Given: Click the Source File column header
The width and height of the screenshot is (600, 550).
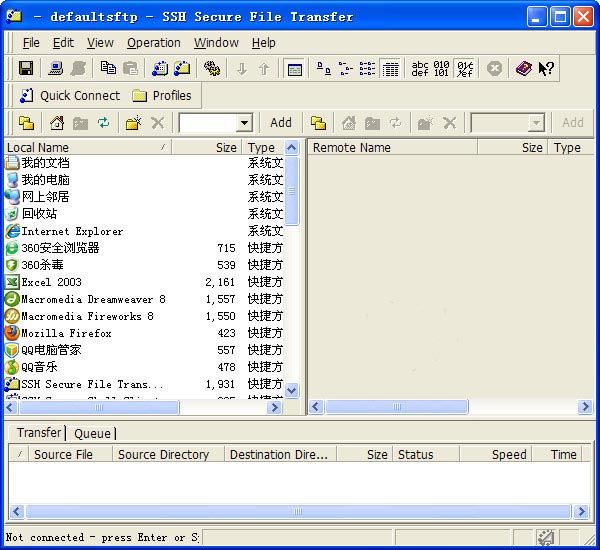Looking at the screenshot, I should (71, 454).
